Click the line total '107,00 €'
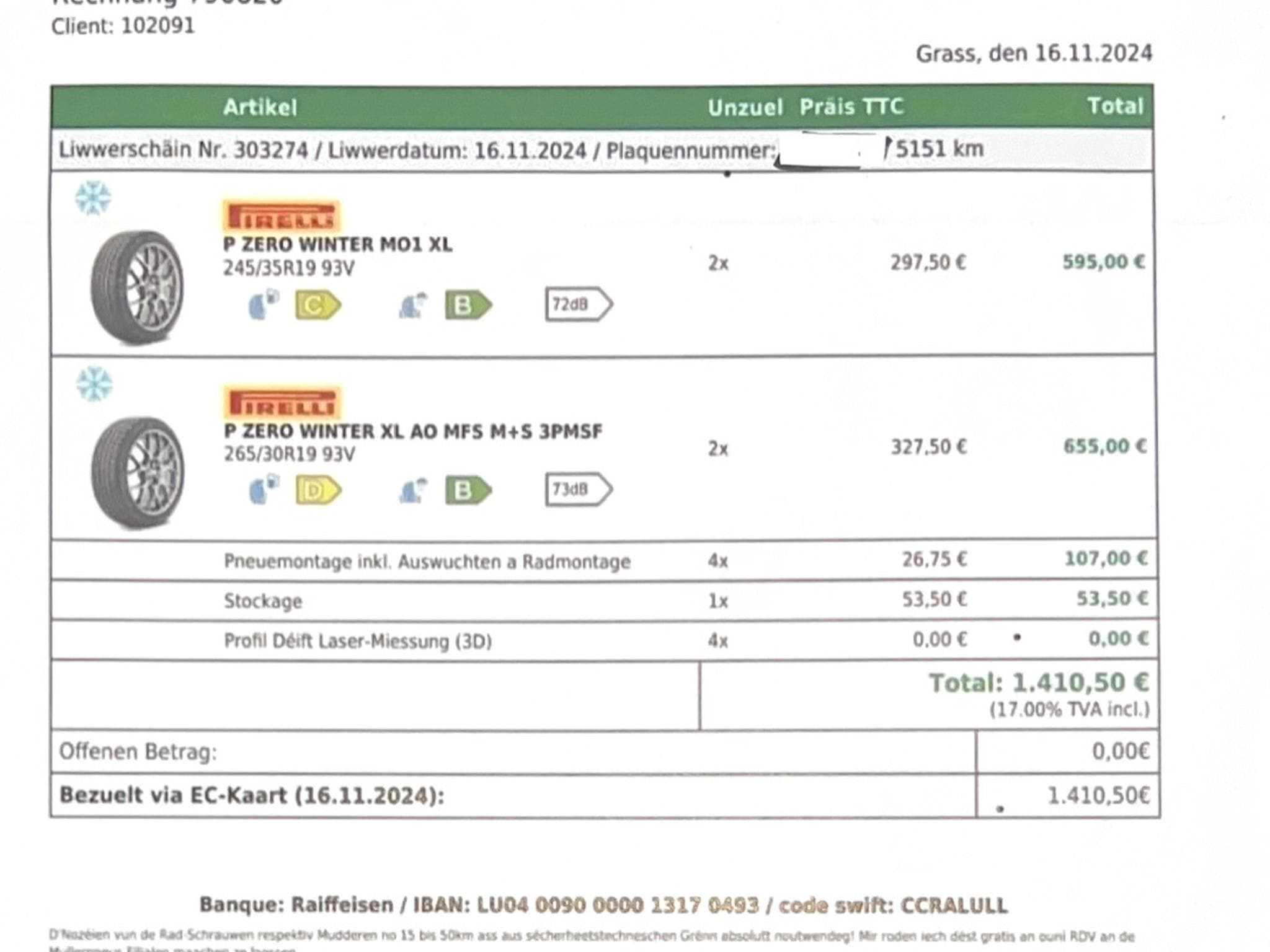The width and height of the screenshot is (1270, 952). 1106,558
